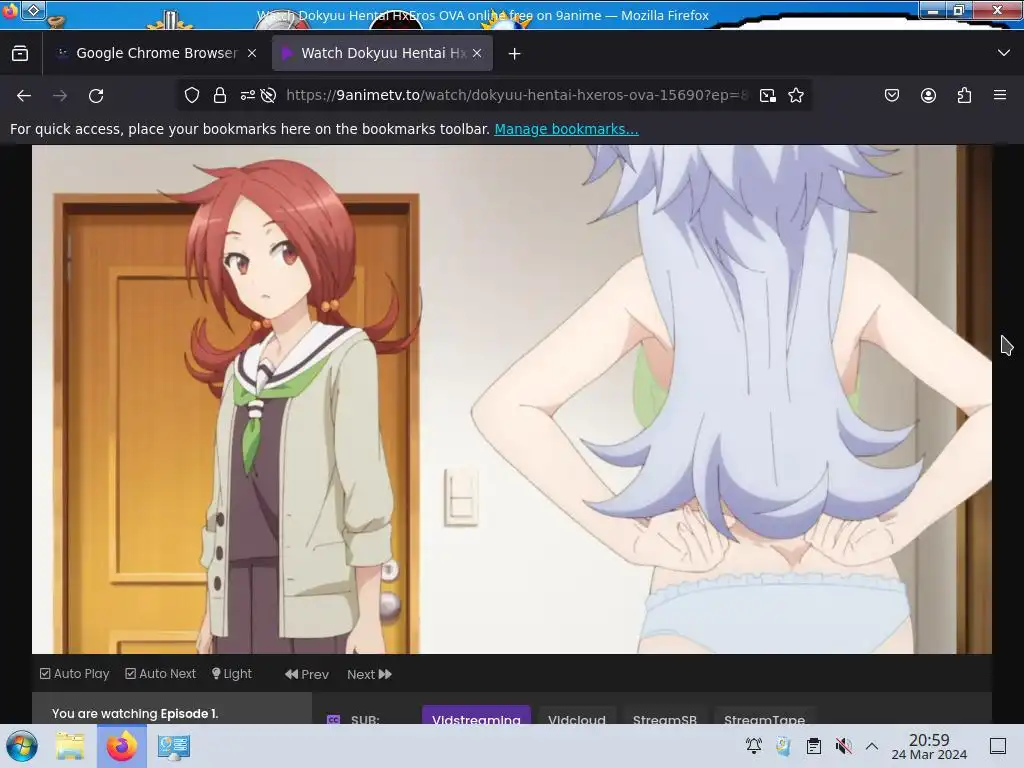Open the clock showing 20:59

(x=929, y=746)
